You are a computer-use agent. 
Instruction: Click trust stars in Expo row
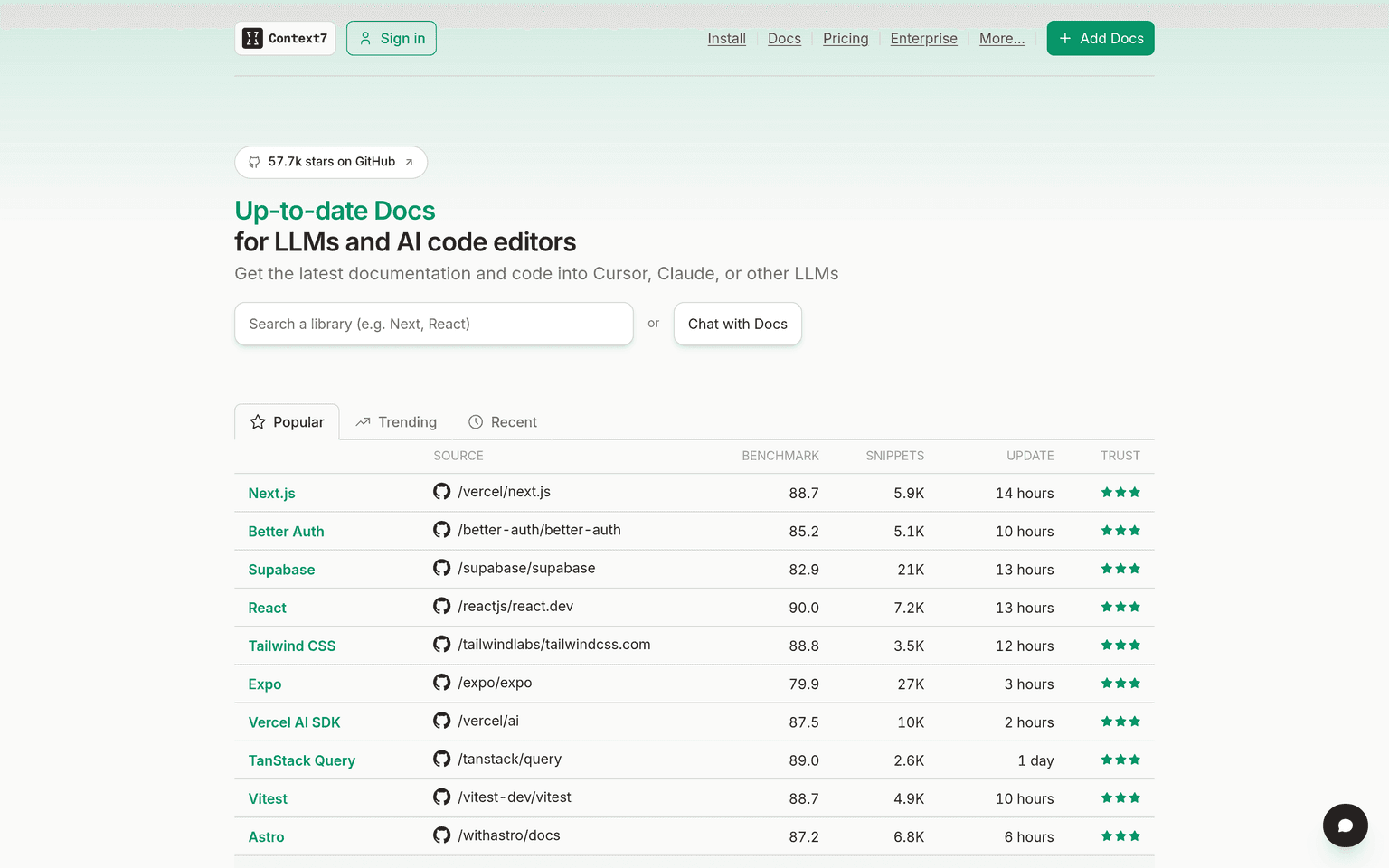point(1120,684)
